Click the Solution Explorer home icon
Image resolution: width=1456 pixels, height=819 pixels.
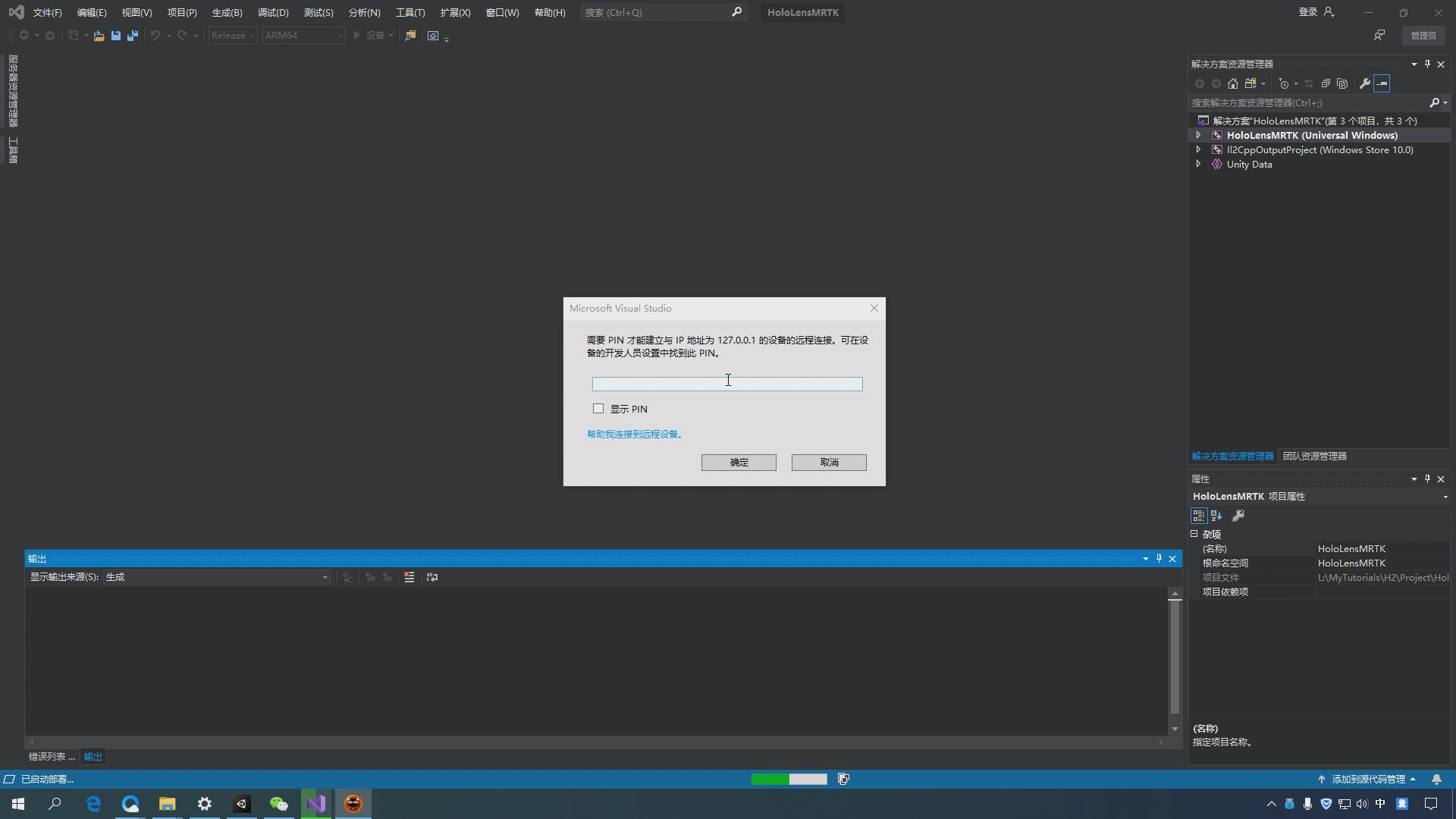(1233, 83)
